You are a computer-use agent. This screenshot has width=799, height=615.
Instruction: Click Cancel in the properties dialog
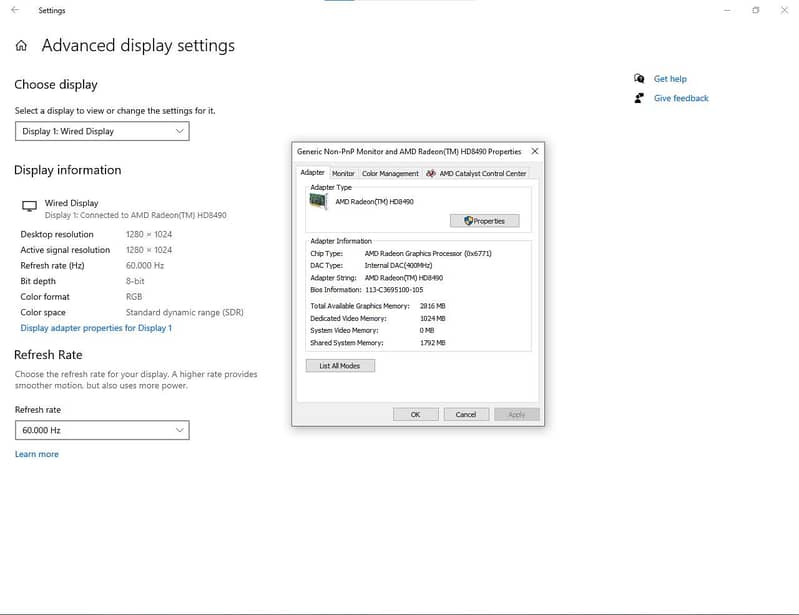pyautogui.click(x=466, y=414)
